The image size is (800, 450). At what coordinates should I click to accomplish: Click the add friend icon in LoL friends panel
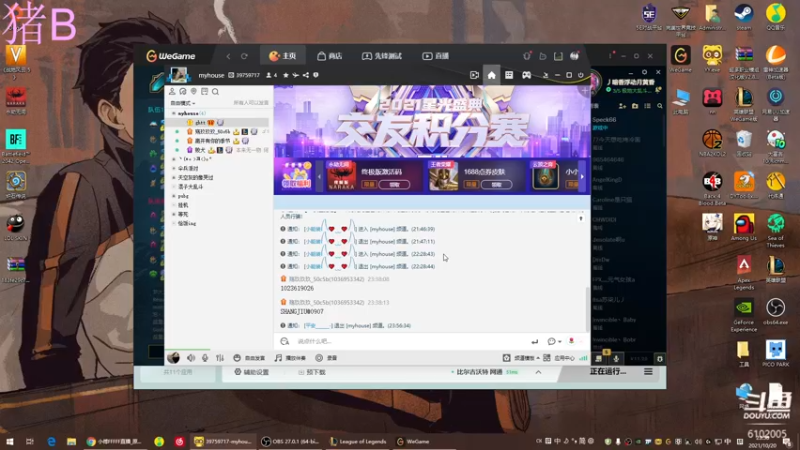coord(622,106)
